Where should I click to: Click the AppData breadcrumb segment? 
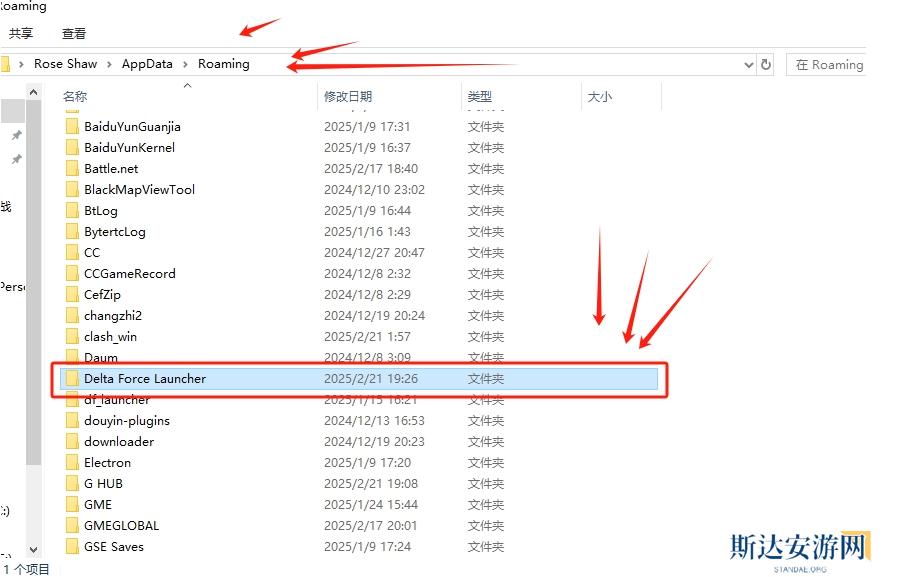(147, 64)
